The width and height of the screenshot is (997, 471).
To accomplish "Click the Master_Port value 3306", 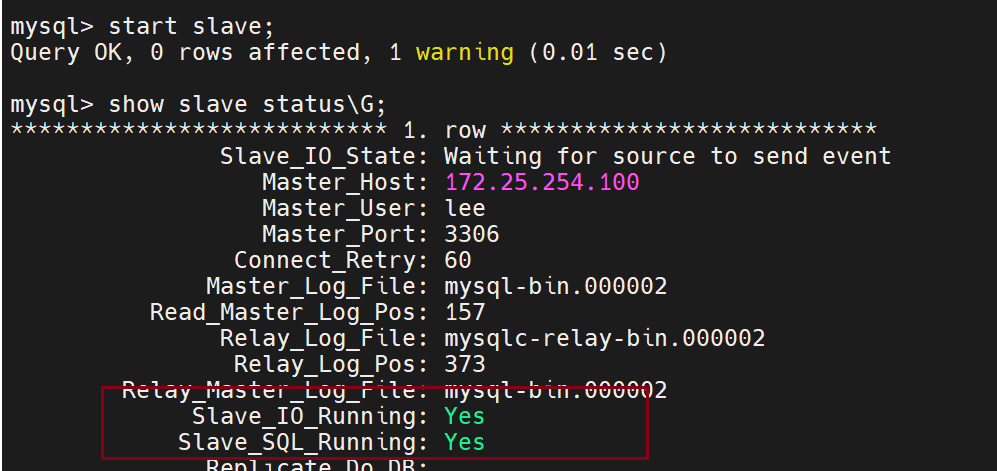I will pos(472,235).
